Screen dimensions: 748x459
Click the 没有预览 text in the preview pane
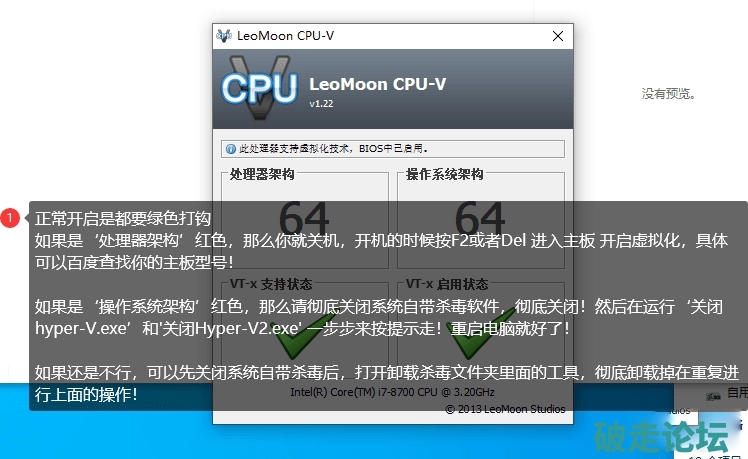click(668, 94)
